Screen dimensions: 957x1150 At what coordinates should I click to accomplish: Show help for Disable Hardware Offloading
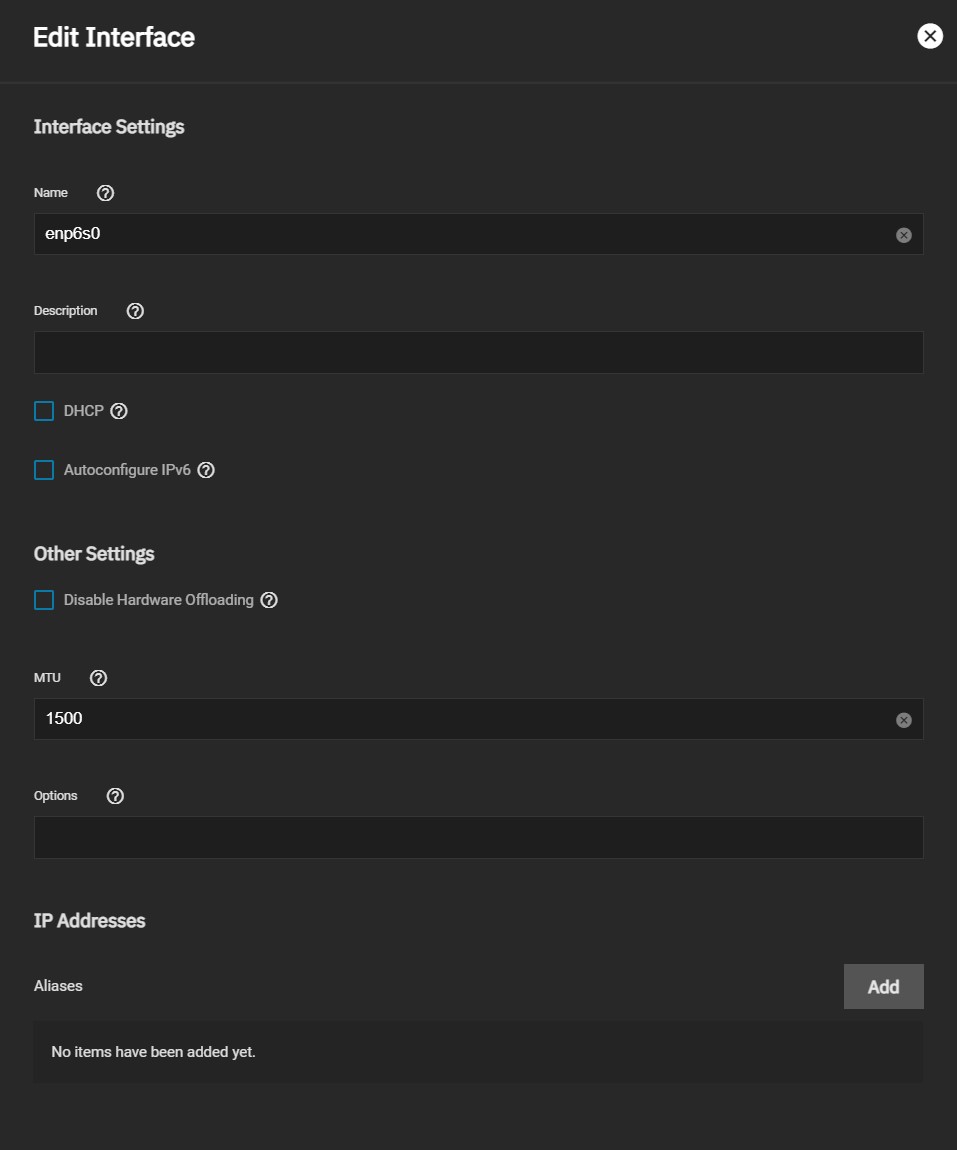(x=269, y=600)
